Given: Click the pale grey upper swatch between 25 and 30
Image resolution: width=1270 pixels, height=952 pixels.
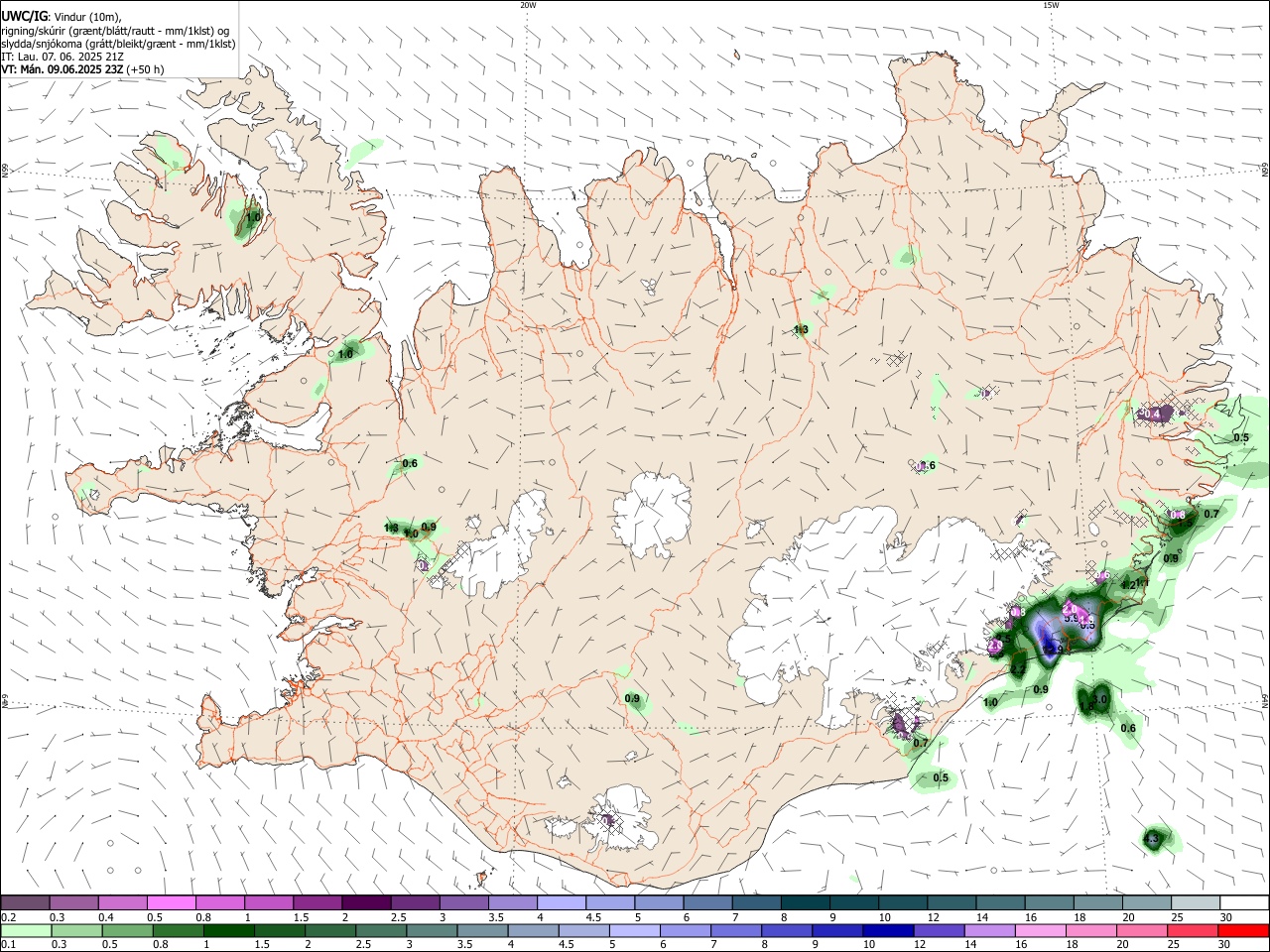Looking at the screenshot, I should pyautogui.click(x=1196, y=902).
